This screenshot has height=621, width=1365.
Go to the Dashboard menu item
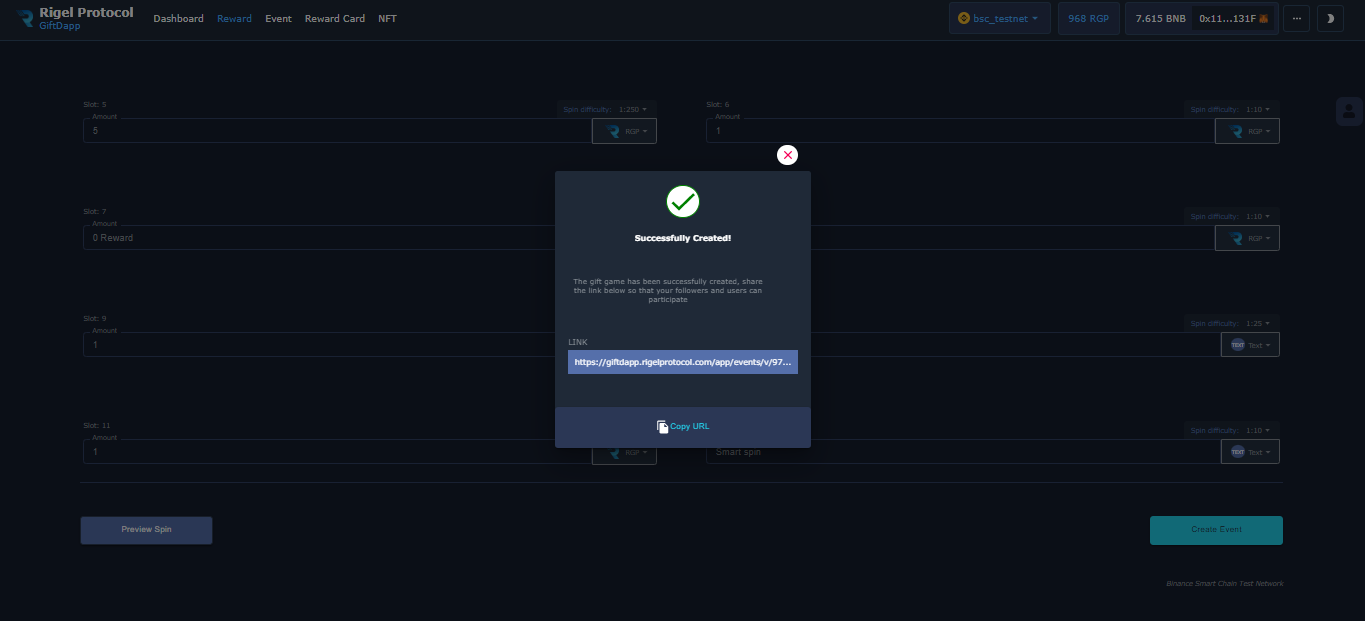point(178,19)
